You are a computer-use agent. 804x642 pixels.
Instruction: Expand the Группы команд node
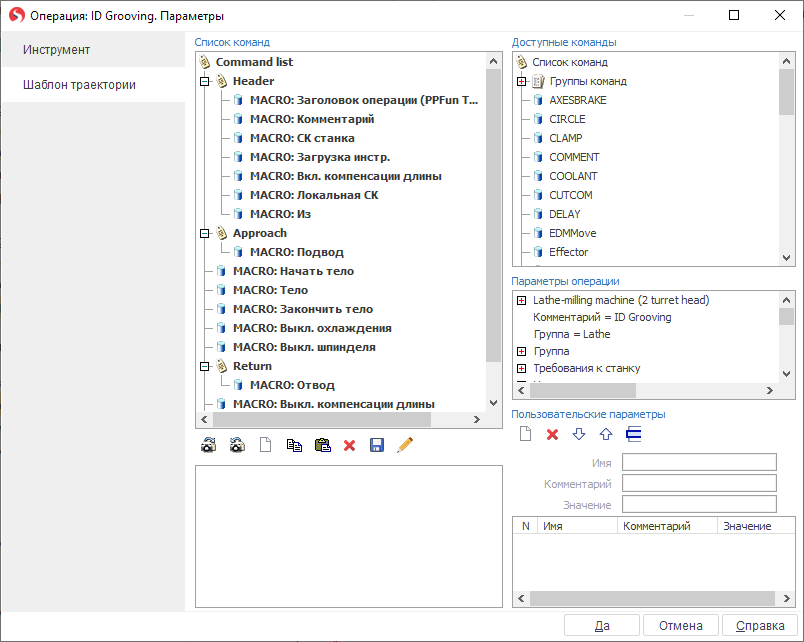[521, 81]
